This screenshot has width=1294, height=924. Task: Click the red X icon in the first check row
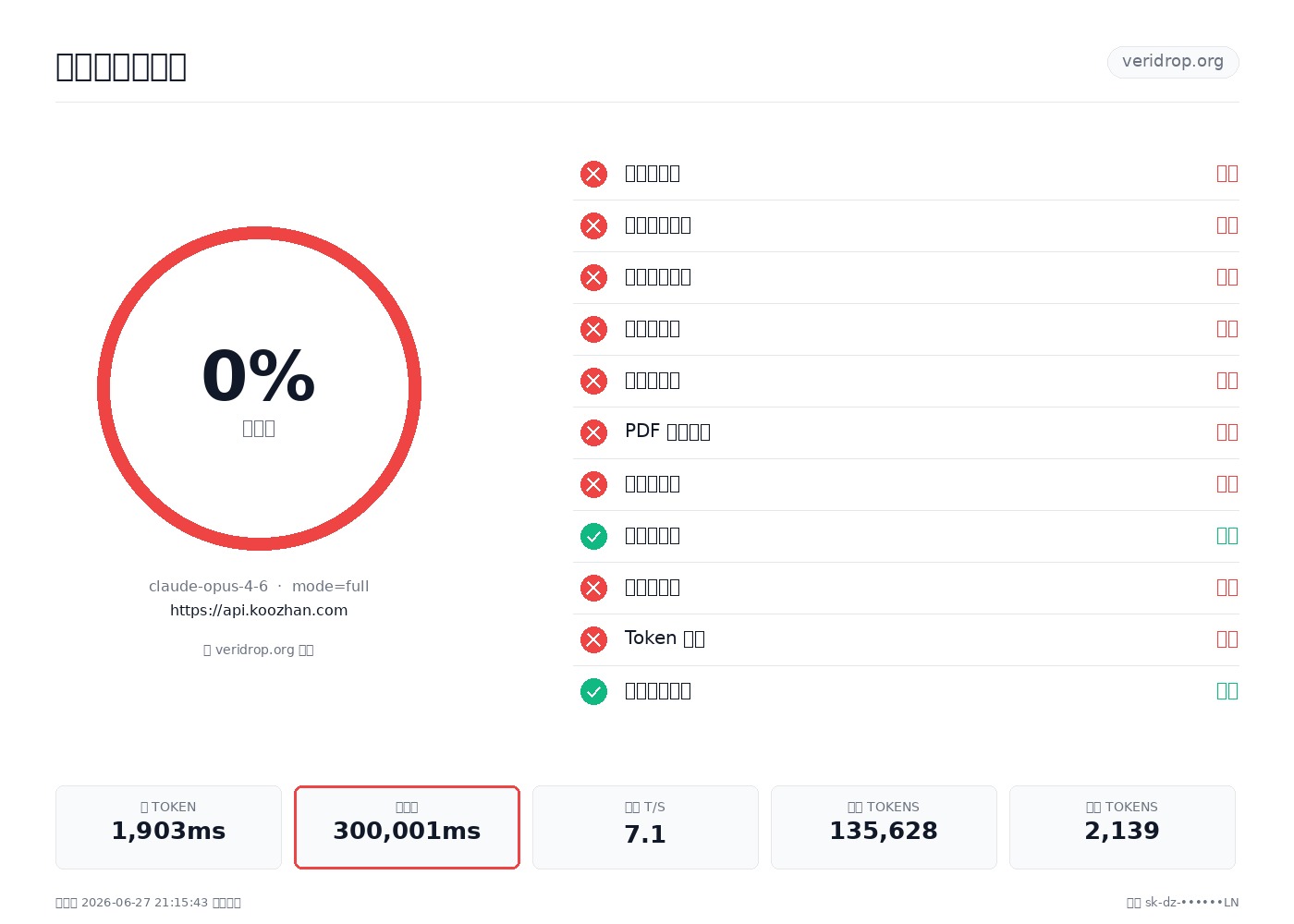click(x=593, y=174)
